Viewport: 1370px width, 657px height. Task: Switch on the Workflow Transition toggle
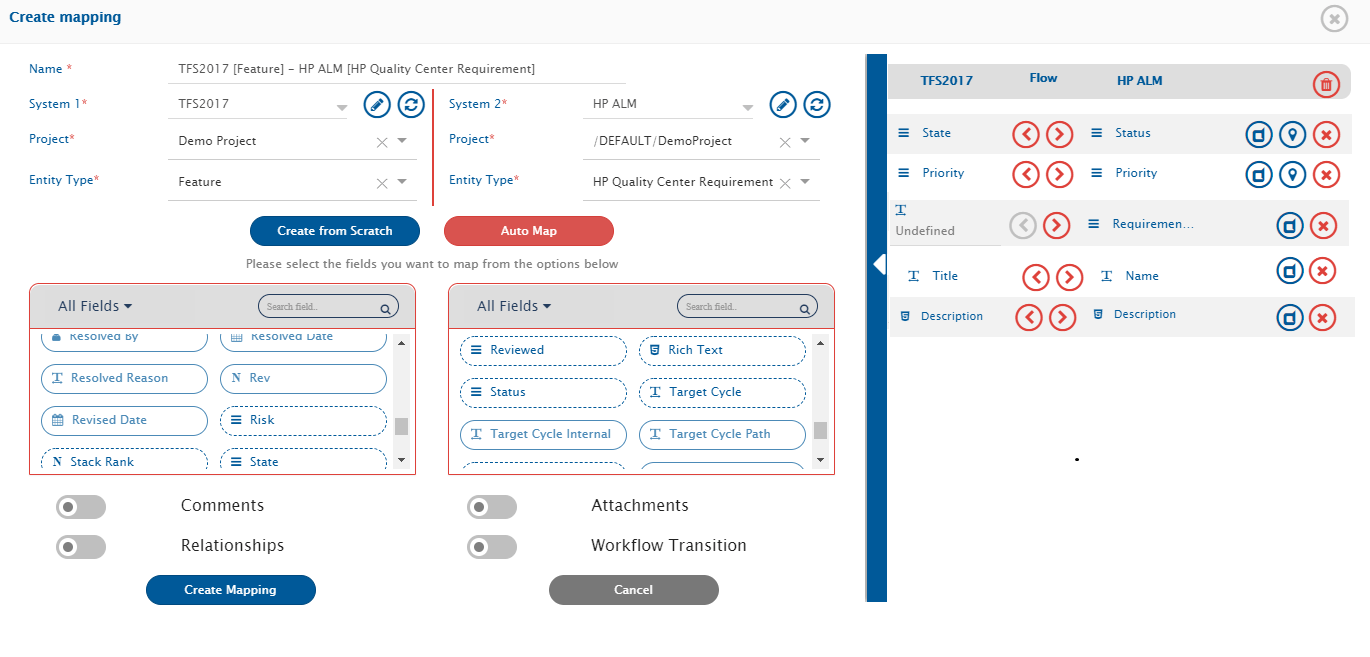click(x=492, y=547)
